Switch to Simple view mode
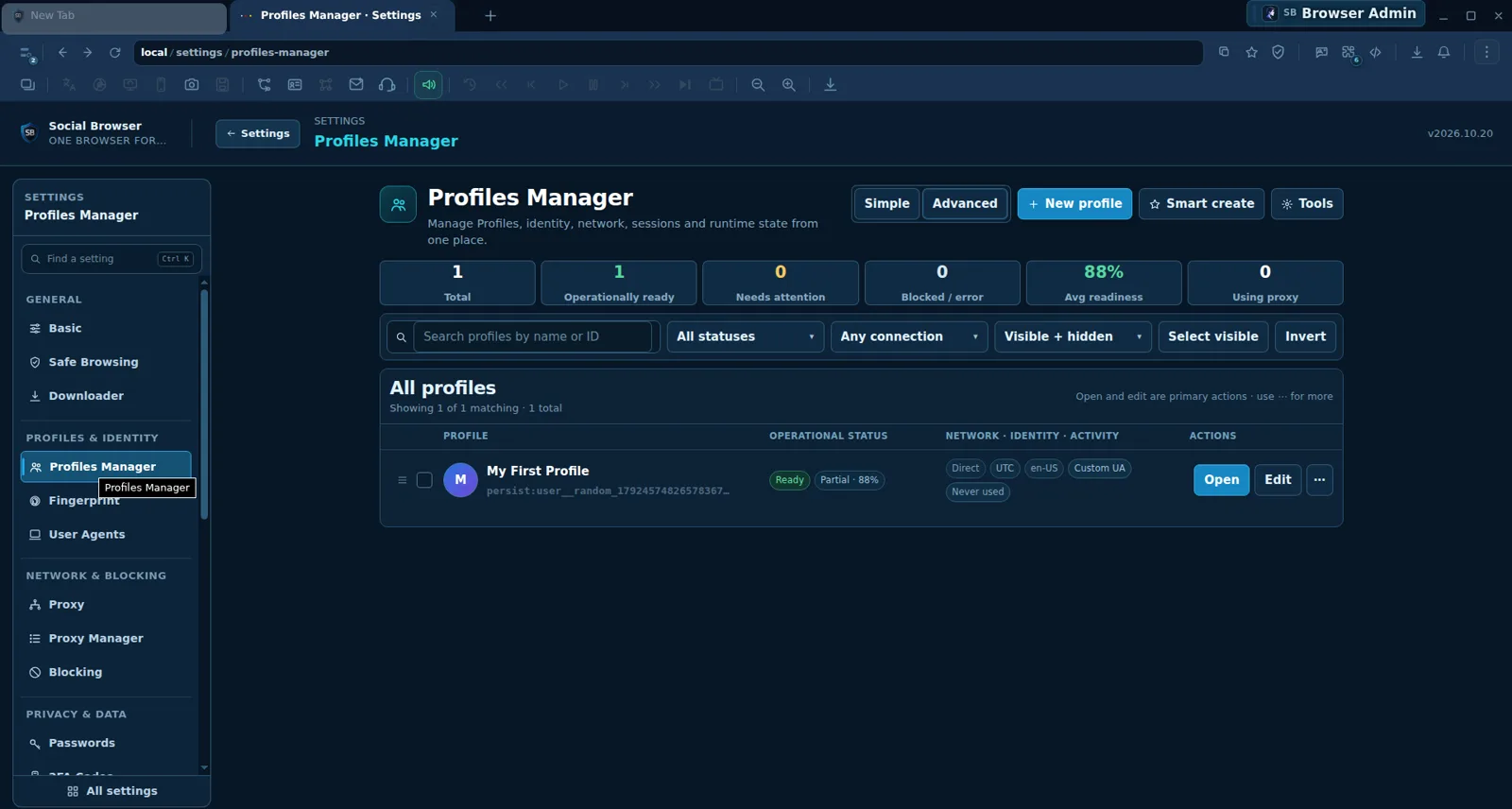The image size is (1512, 809). click(x=886, y=203)
